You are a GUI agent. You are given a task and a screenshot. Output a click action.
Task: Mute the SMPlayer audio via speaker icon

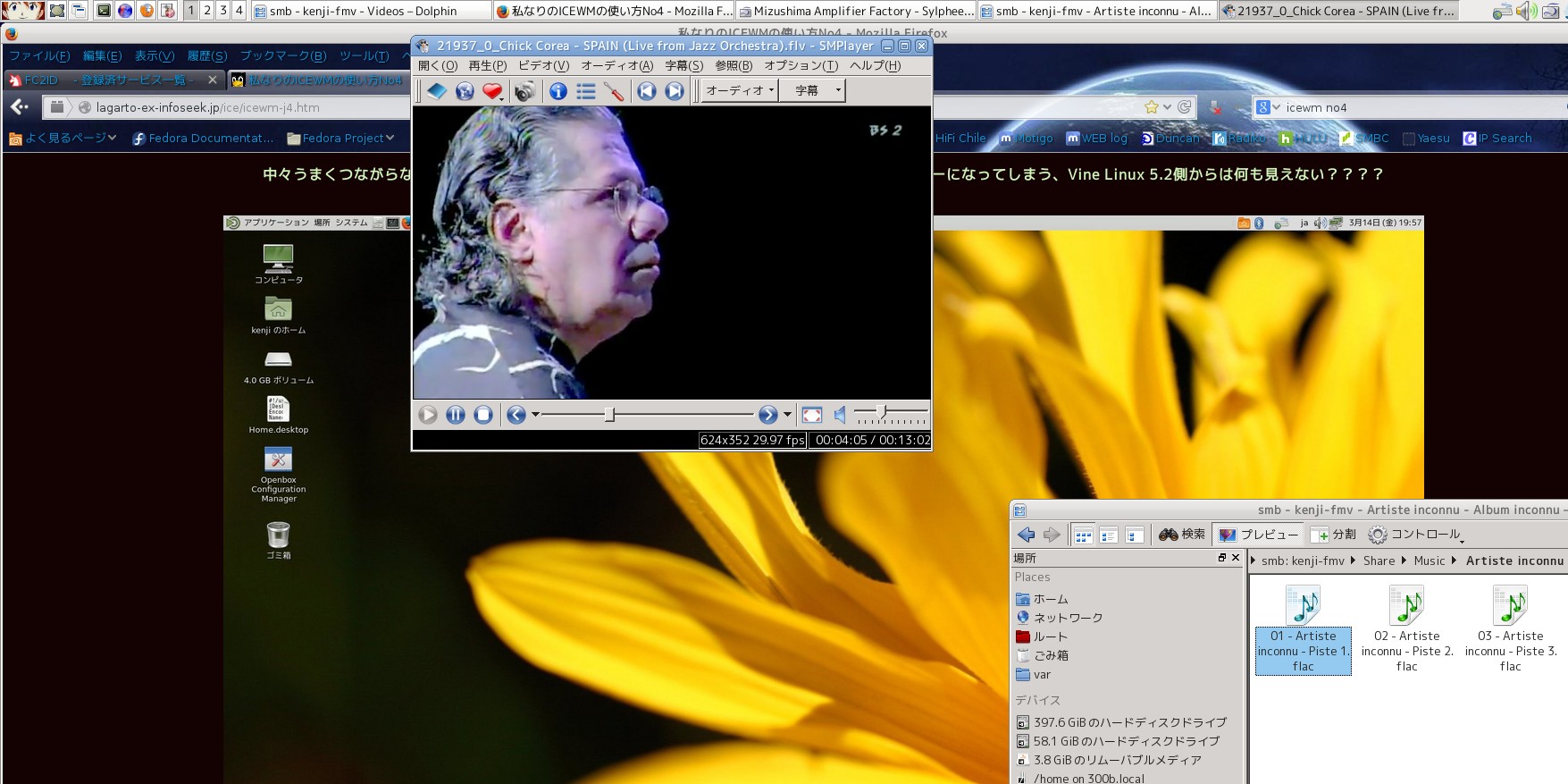(x=840, y=415)
